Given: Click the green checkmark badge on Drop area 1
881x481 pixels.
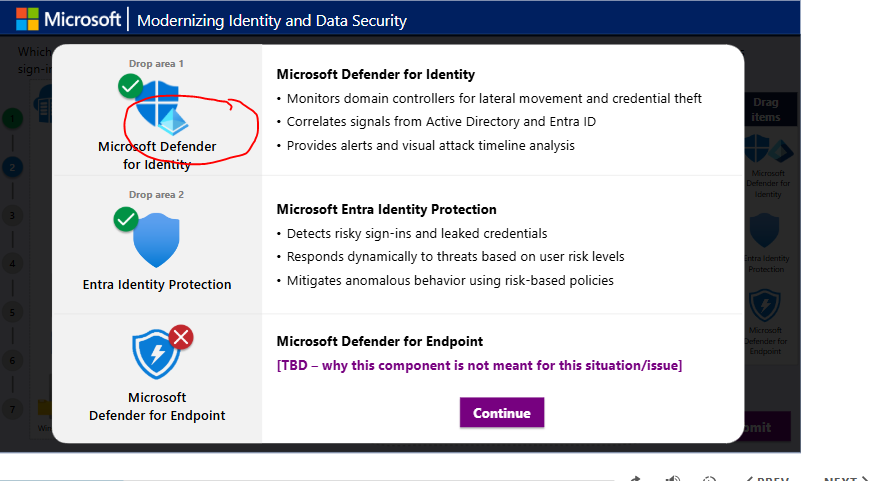Looking at the screenshot, I should (130, 86).
